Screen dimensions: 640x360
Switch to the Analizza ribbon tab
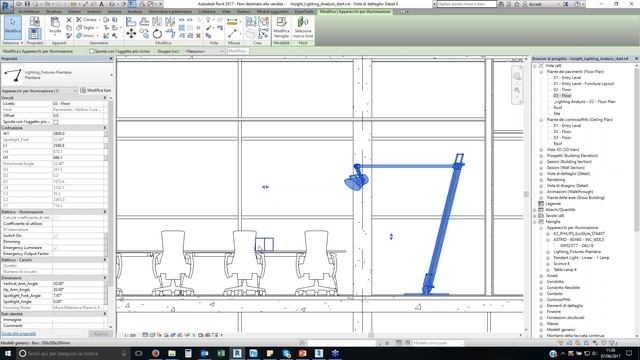click(135, 12)
